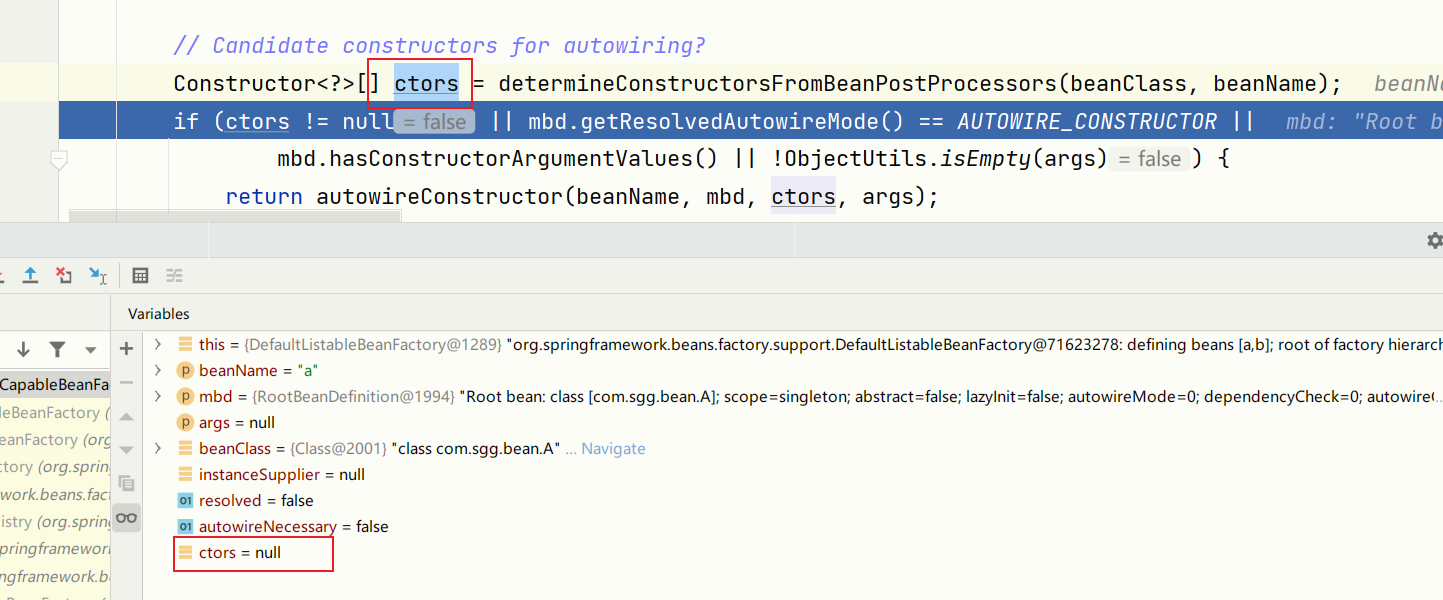Select the 'args = null' variable row
Image resolution: width=1443 pixels, height=600 pixels.
(793, 422)
